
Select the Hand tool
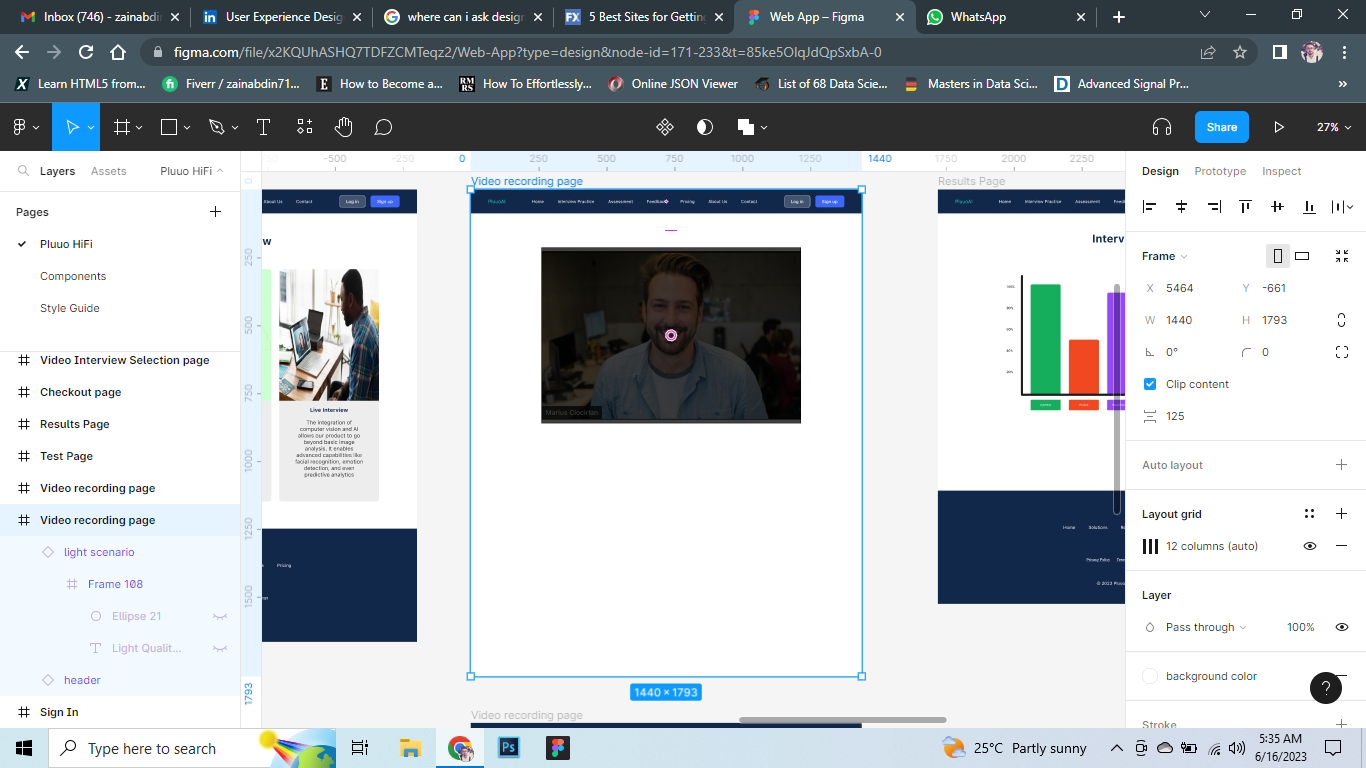click(x=344, y=127)
